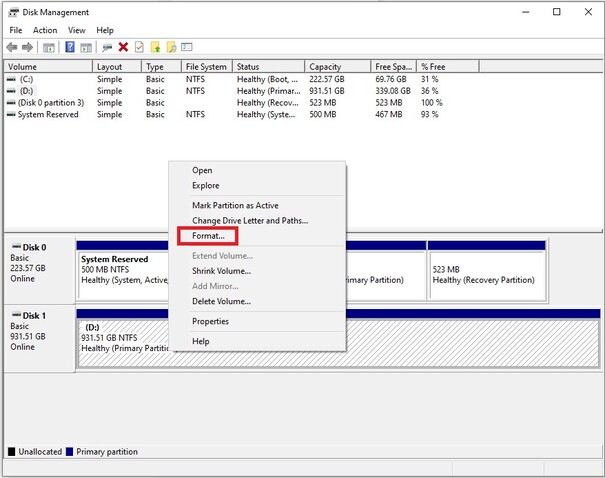Viewport: 605px width, 478px height.
Task: Click the red X delete icon
Action: coord(123,47)
